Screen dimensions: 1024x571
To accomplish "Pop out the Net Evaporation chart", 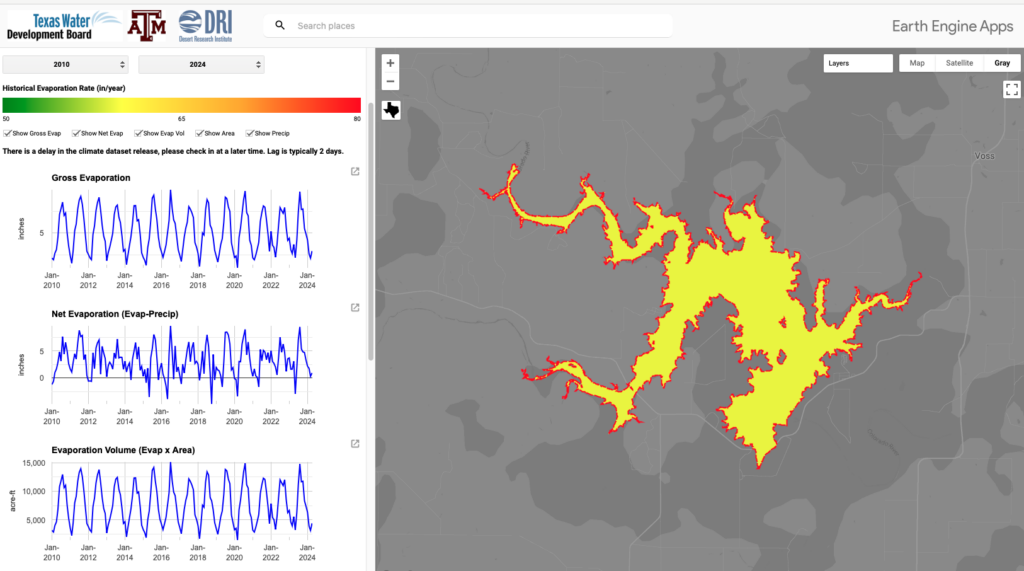I will pyautogui.click(x=355, y=308).
